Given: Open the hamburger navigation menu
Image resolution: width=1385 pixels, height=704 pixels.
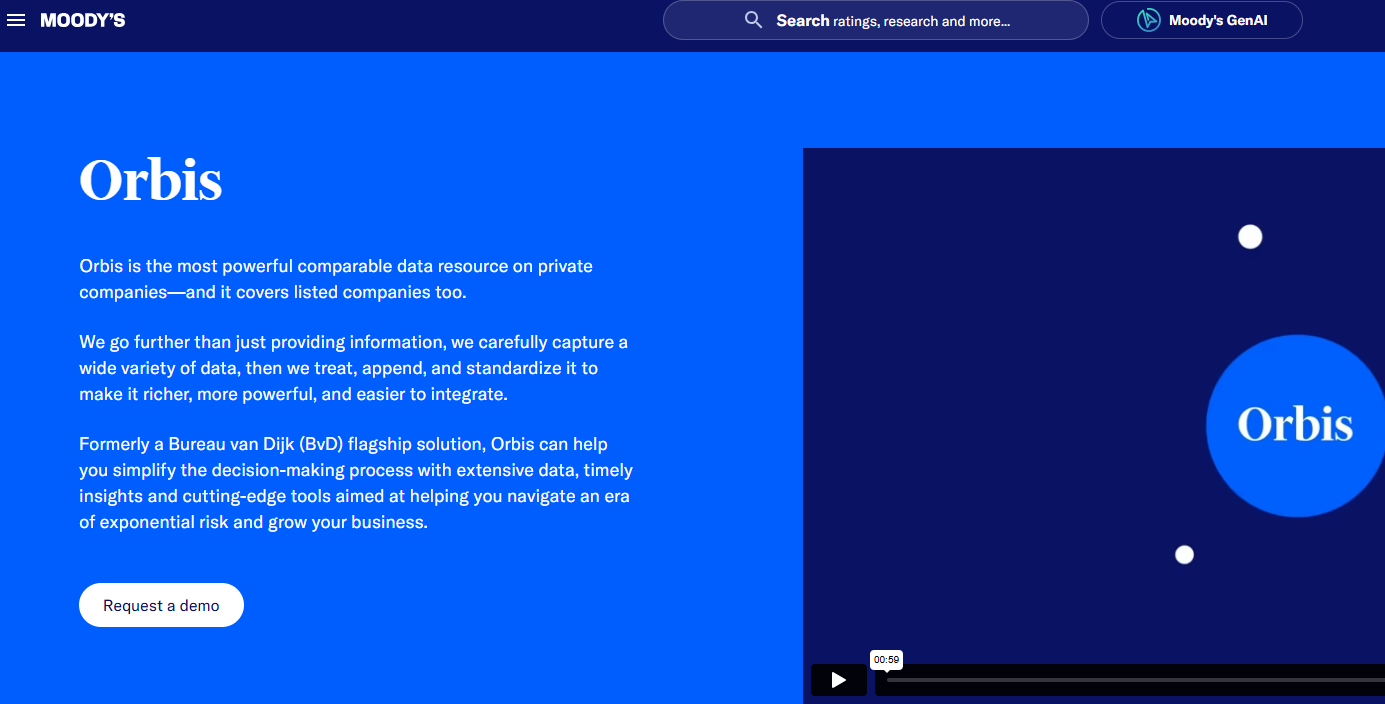Looking at the screenshot, I should tap(16, 20).
